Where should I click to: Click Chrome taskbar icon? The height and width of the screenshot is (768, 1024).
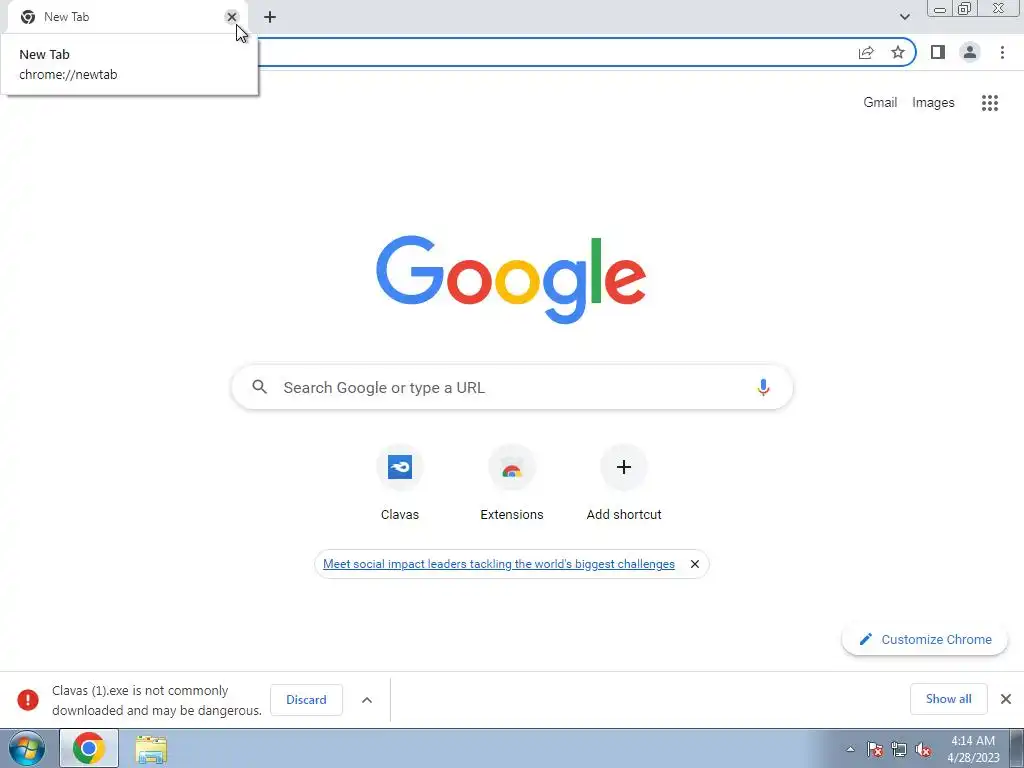pyautogui.click(x=89, y=748)
